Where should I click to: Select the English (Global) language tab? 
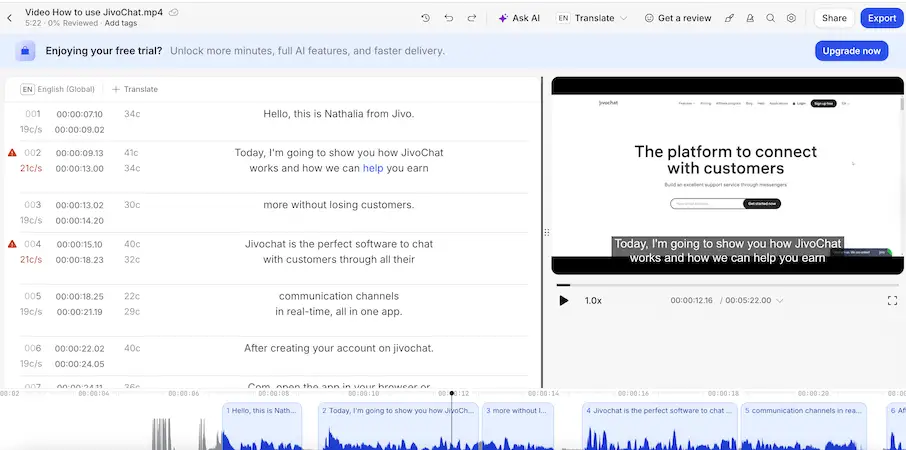click(x=57, y=89)
